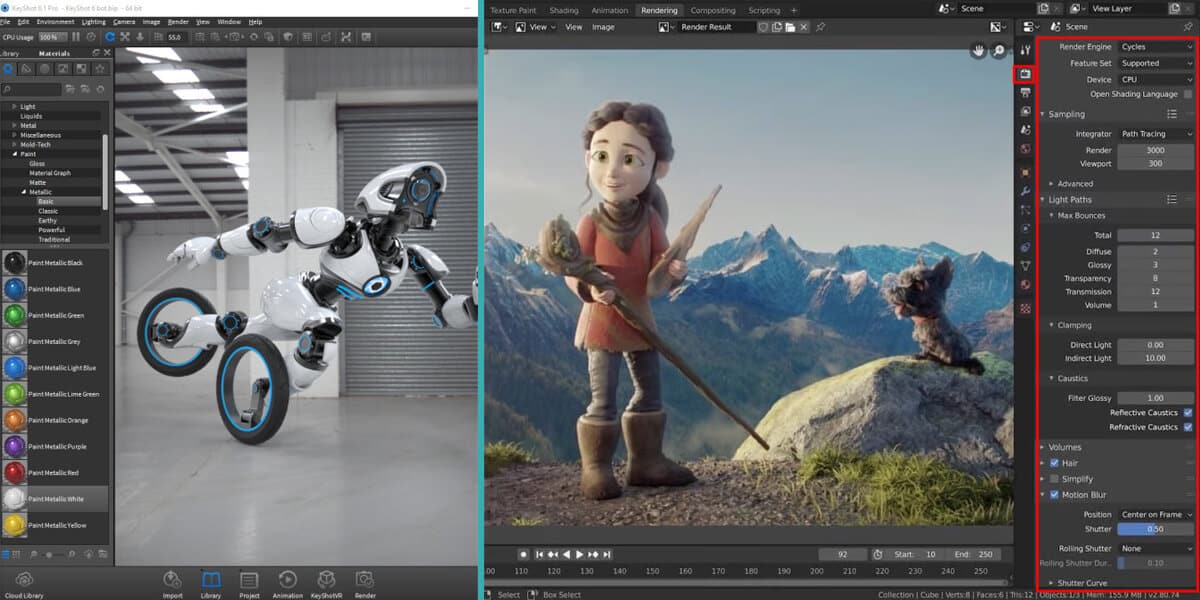Open the Integrator Path Tracing dropdown
1200x600 pixels.
[x=1156, y=133]
